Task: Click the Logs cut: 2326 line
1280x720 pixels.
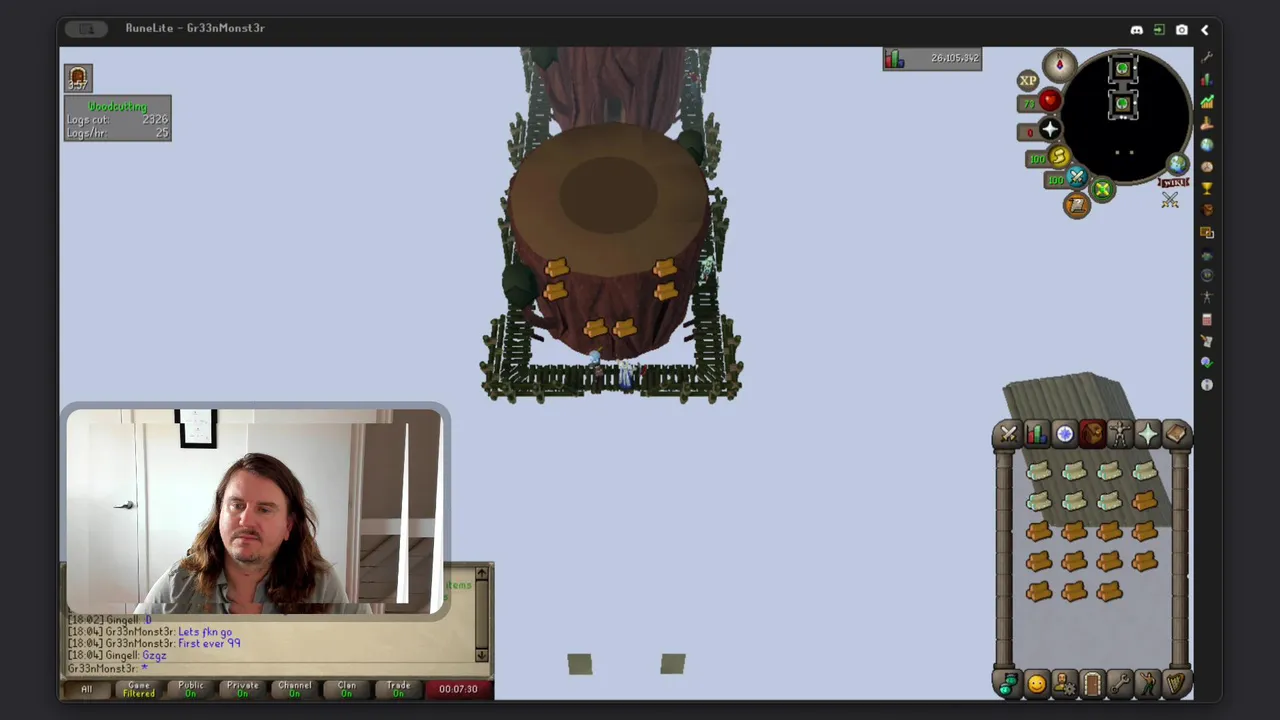Action: (x=117, y=120)
